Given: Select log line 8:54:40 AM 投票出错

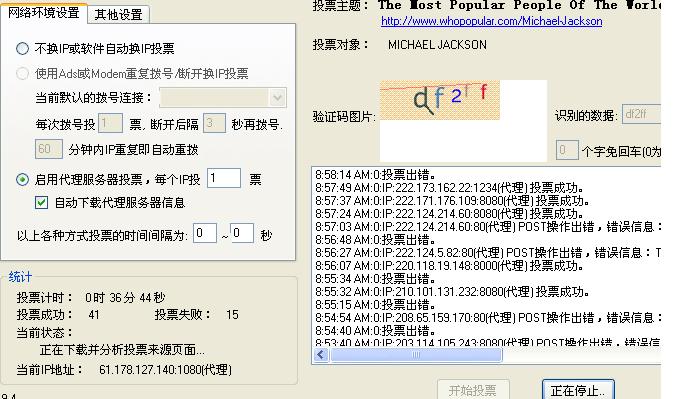Looking at the screenshot, I should [375, 331].
